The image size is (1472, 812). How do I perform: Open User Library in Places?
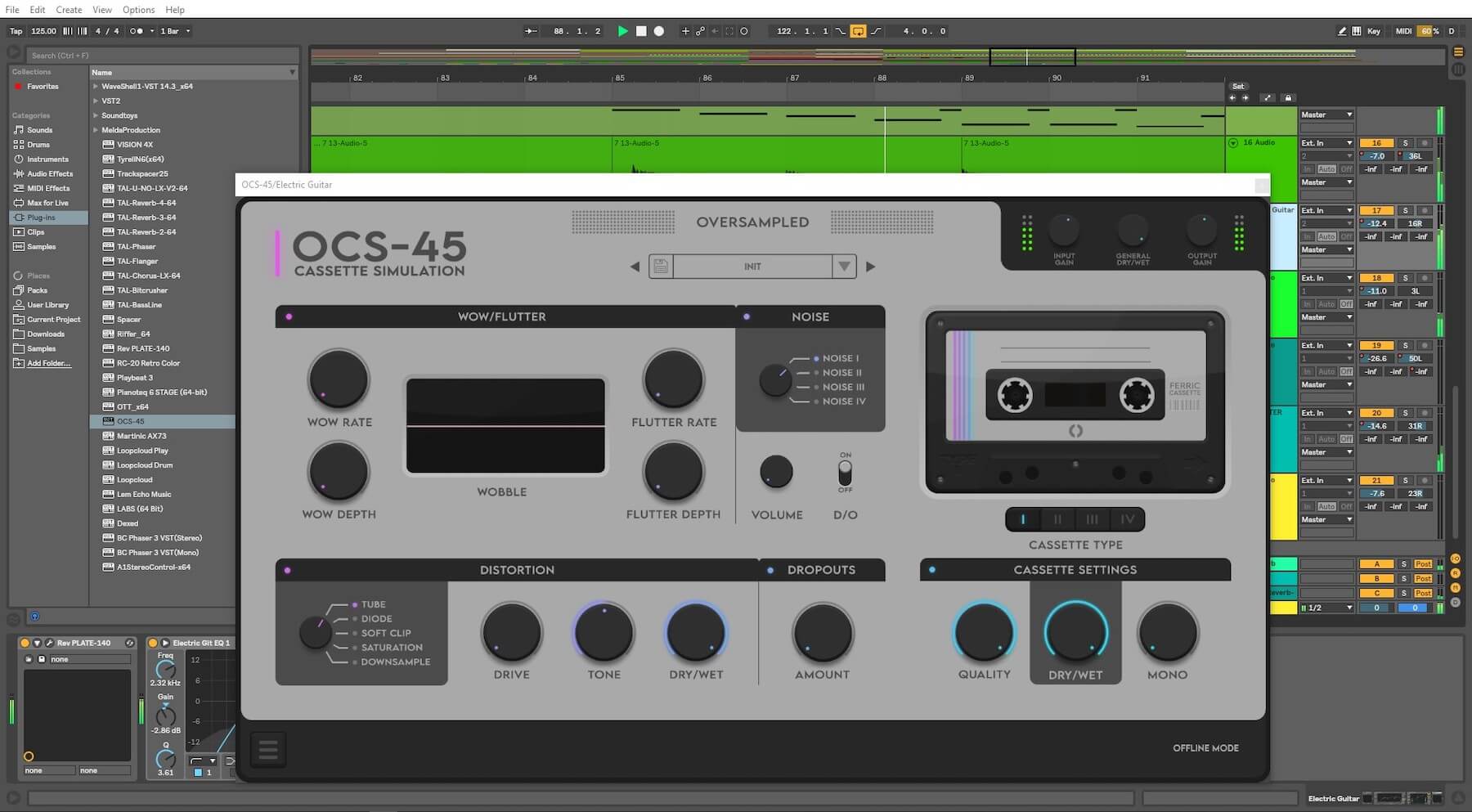[x=47, y=305]
